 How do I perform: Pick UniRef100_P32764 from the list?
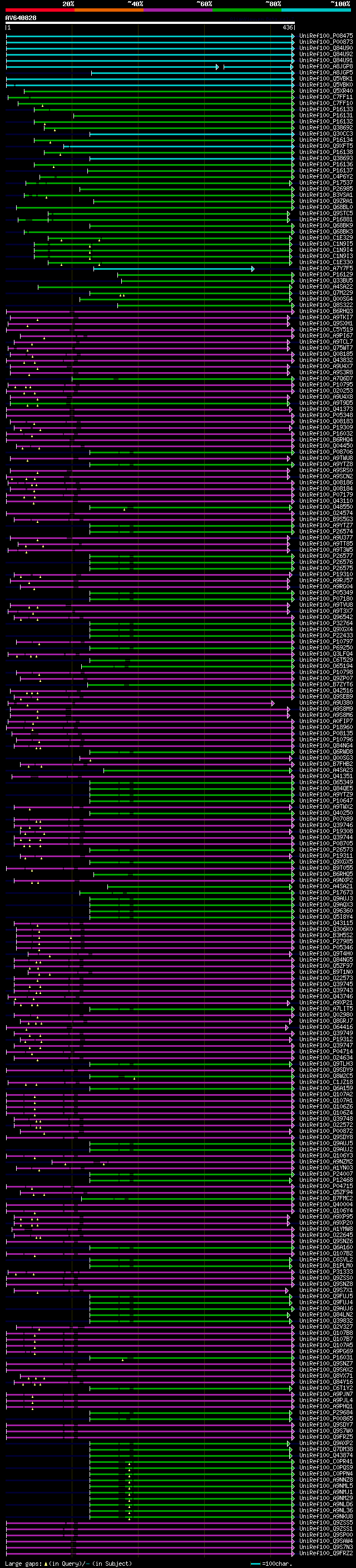pos(326,624)
